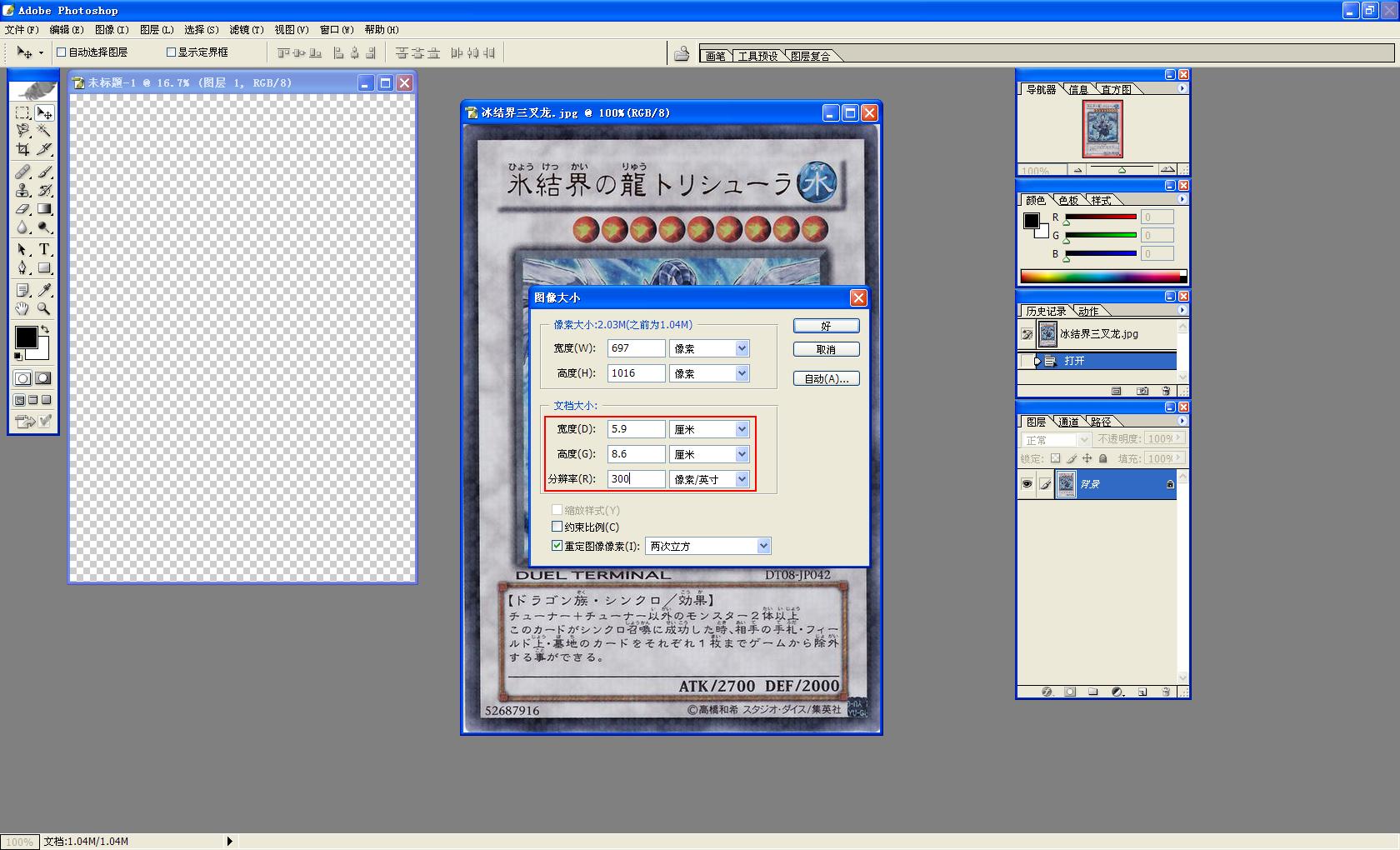Confirm image size with the 好 button
This screenshot has width=1400, height=850.
[x=826, y=326]
